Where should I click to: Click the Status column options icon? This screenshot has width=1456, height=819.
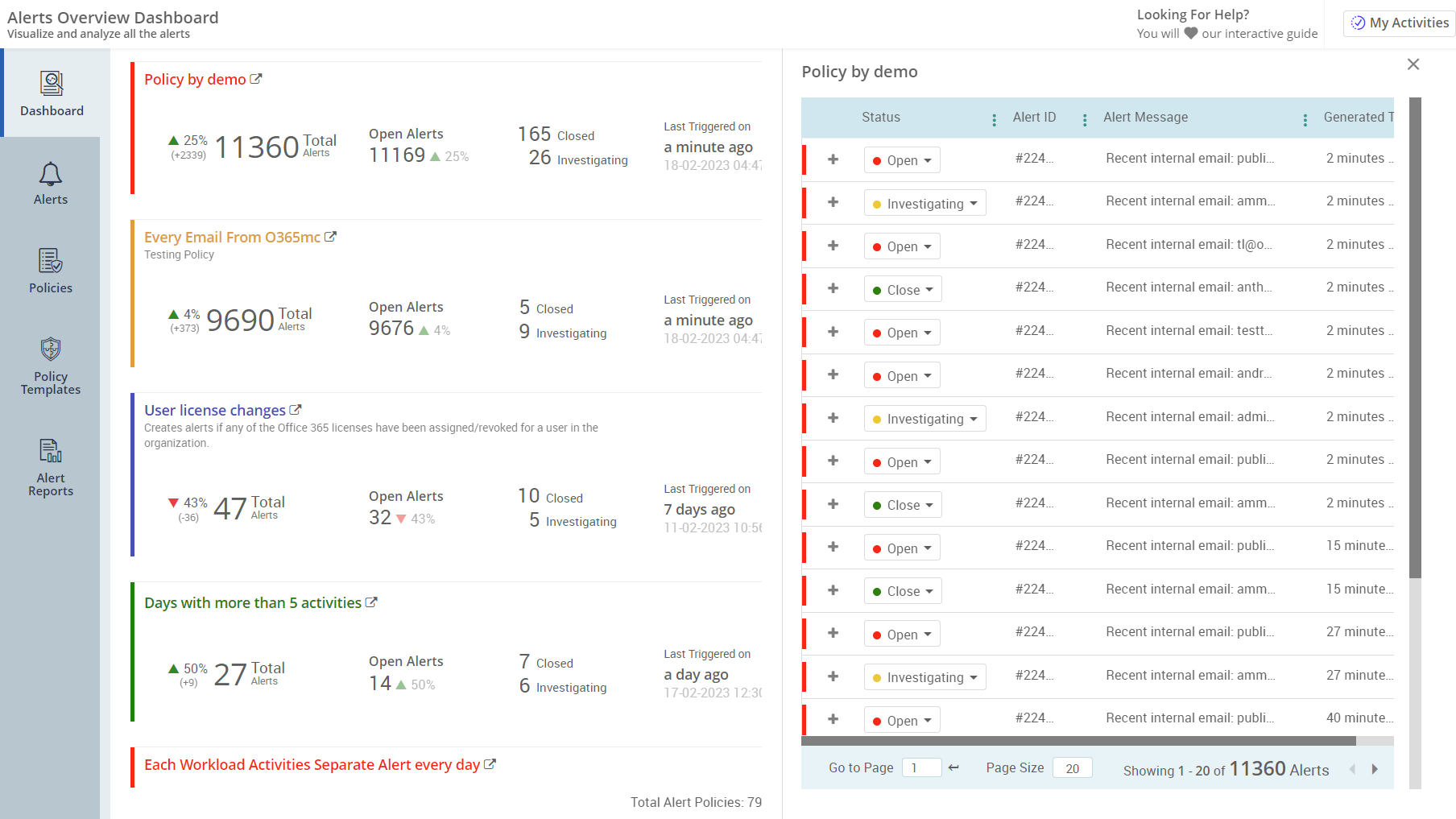coord(994,118)
